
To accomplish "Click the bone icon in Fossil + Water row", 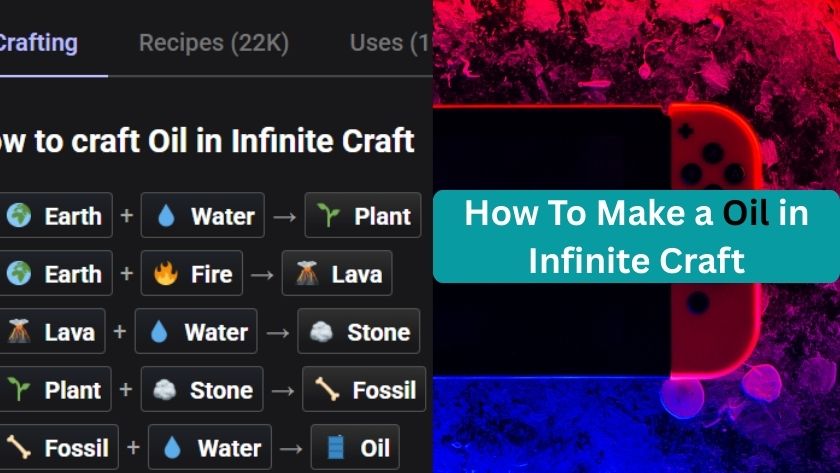I will (19, 447).
